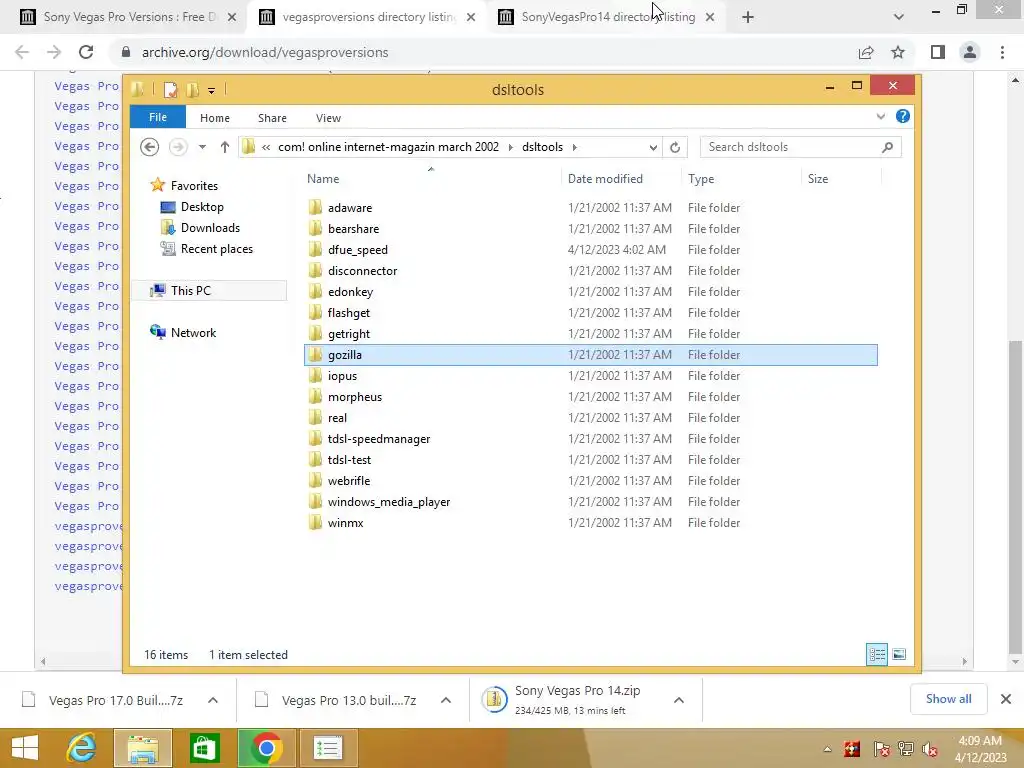Open the File ribbon tab
The width and height of the screenshot is (1024, 768).
tap(158, 117)
